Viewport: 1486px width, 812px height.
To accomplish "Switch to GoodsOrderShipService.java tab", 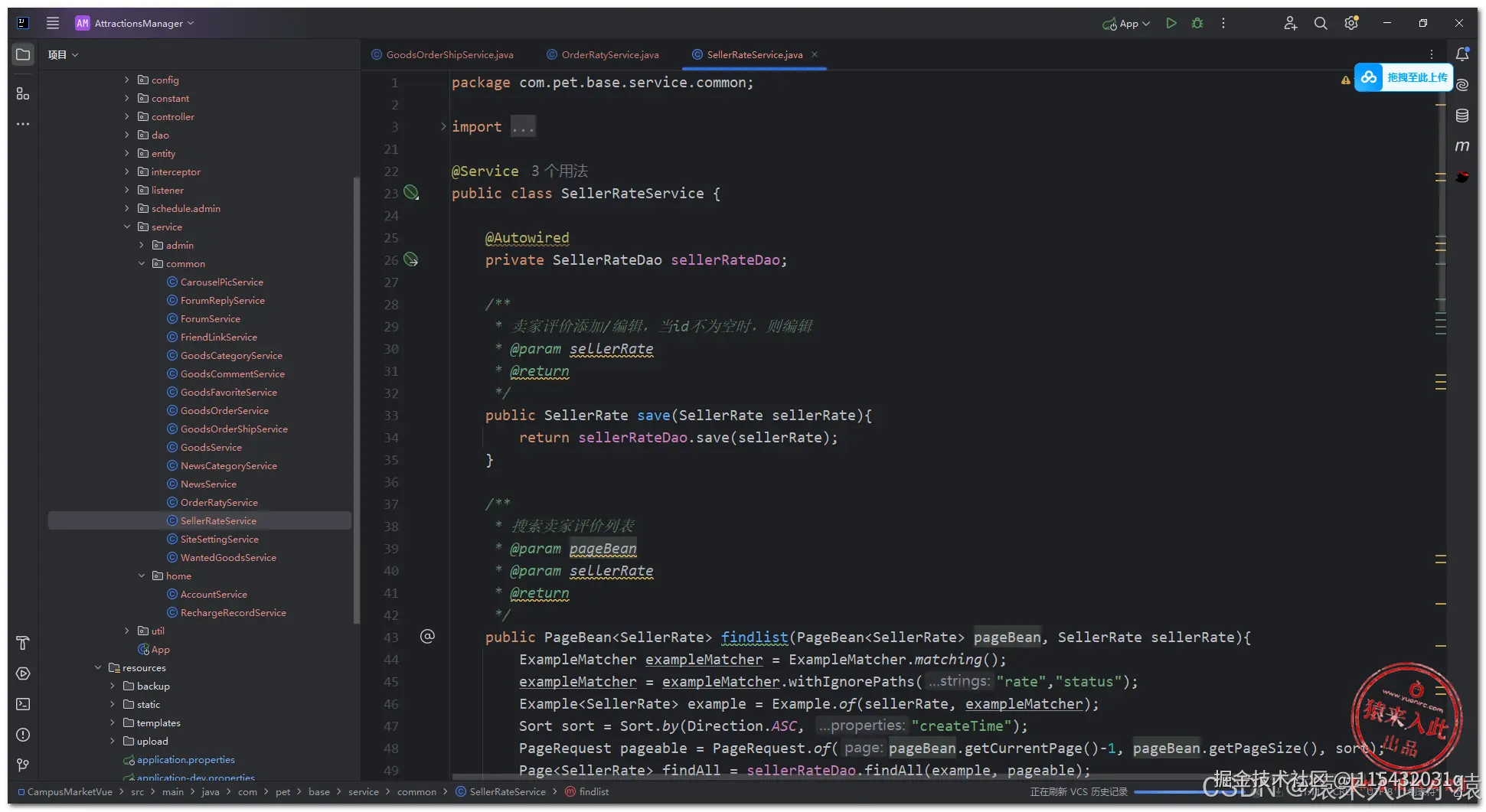I will click(443, 54).
